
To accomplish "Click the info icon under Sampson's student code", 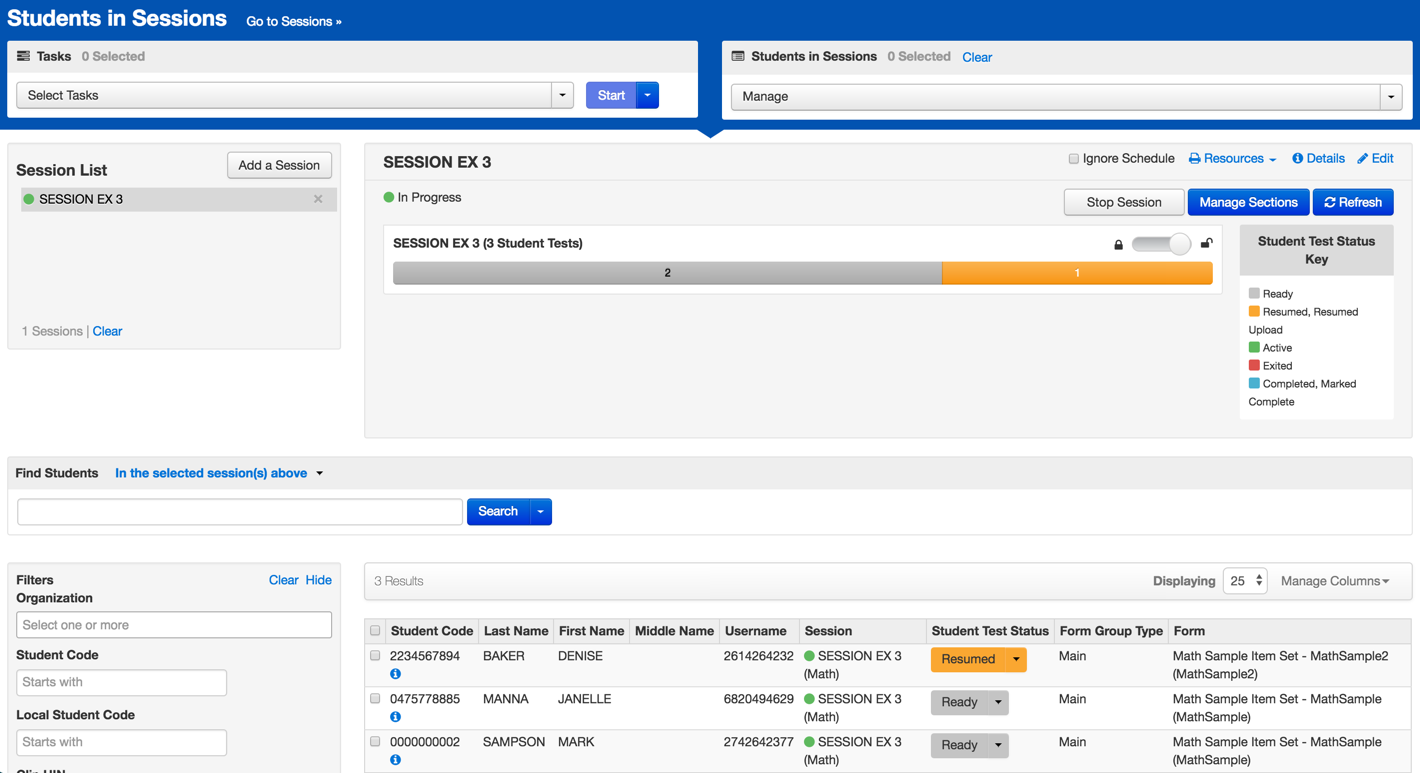I will 395,761.
